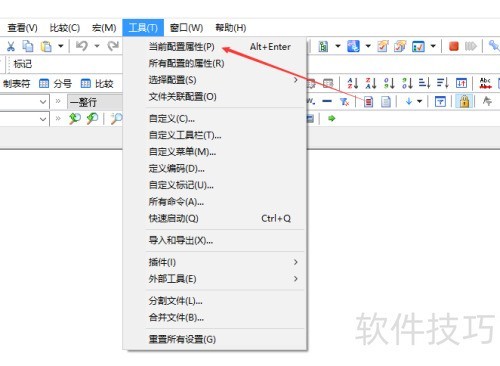Click the Redo arrow icon

pos(113,46)
